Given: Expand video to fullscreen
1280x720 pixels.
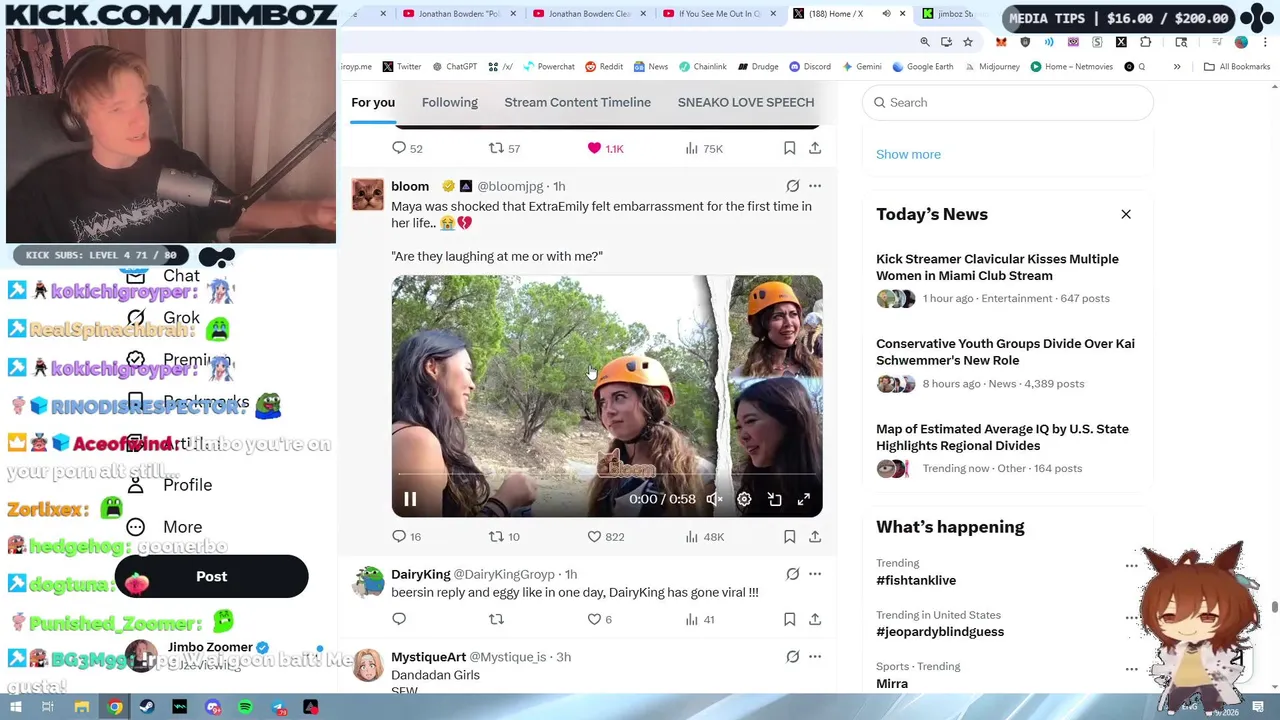Looking at the screenshot, I should click(804, 499).
